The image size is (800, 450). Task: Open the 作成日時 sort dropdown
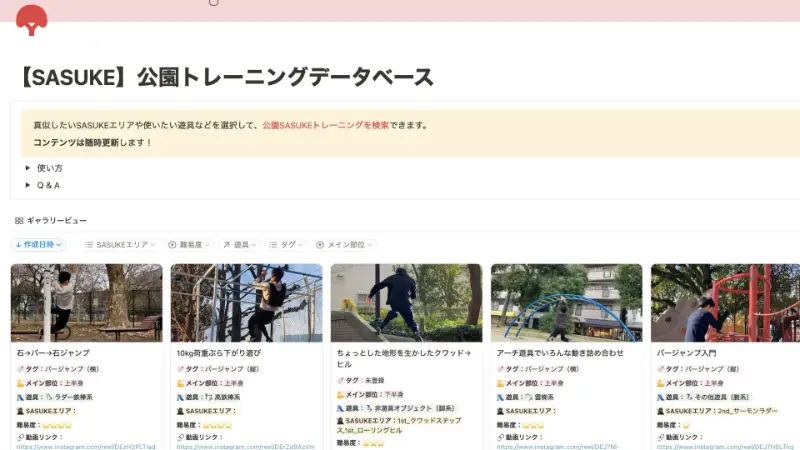39,244
